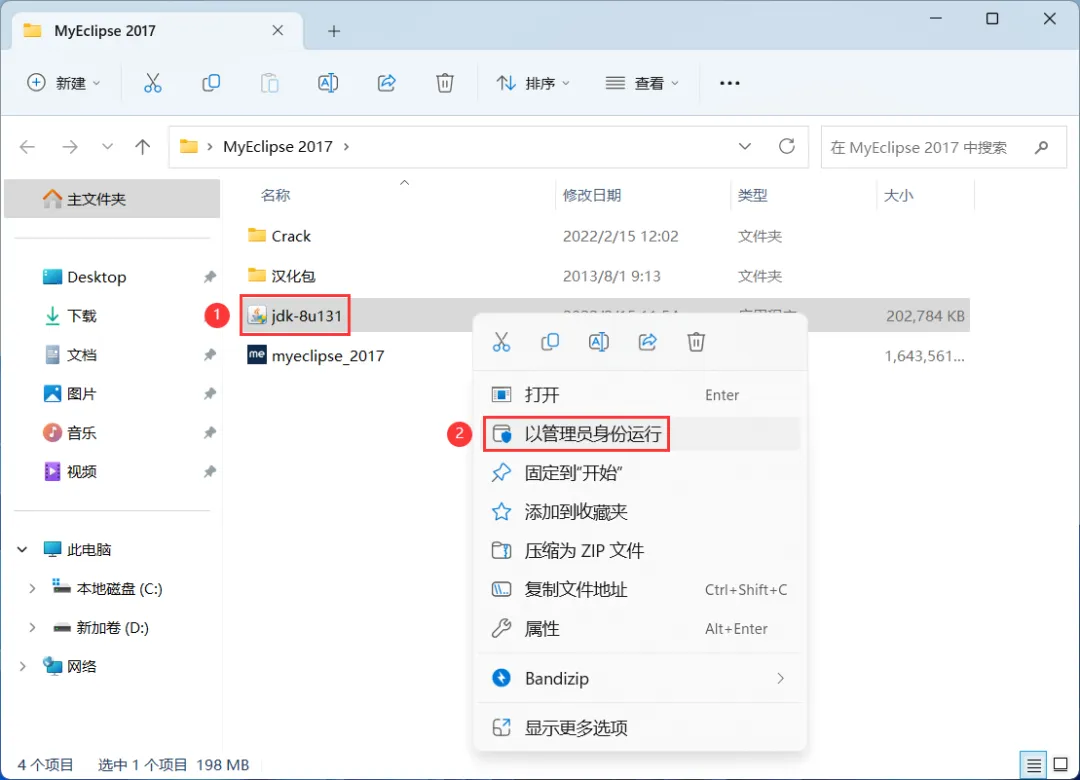Open the 排序 sort dropdown
This screenshot has width=1080, height=780.
coord(533,83)
